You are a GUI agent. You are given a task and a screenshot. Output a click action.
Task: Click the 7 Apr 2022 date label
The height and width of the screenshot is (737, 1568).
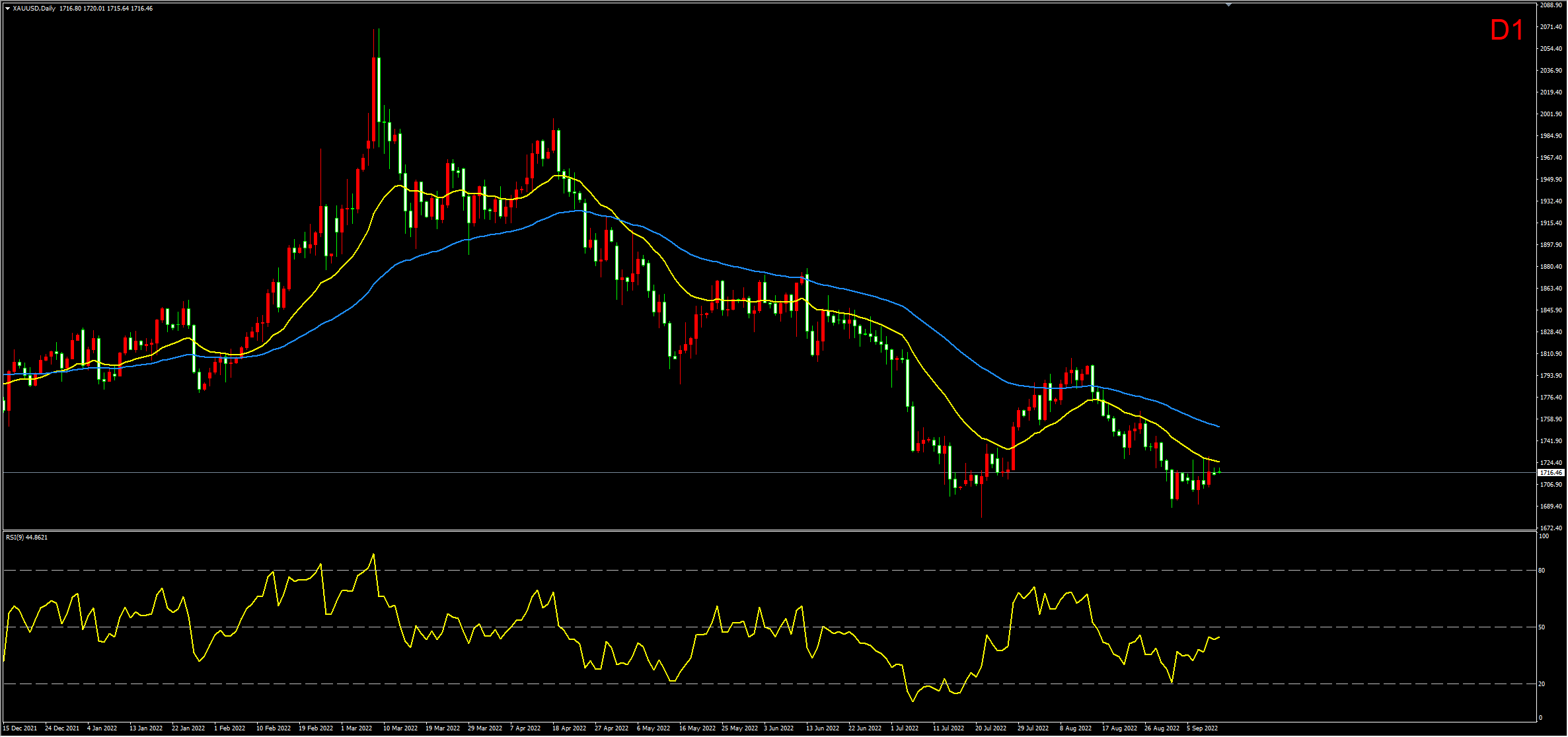click(x=525, y=728)
